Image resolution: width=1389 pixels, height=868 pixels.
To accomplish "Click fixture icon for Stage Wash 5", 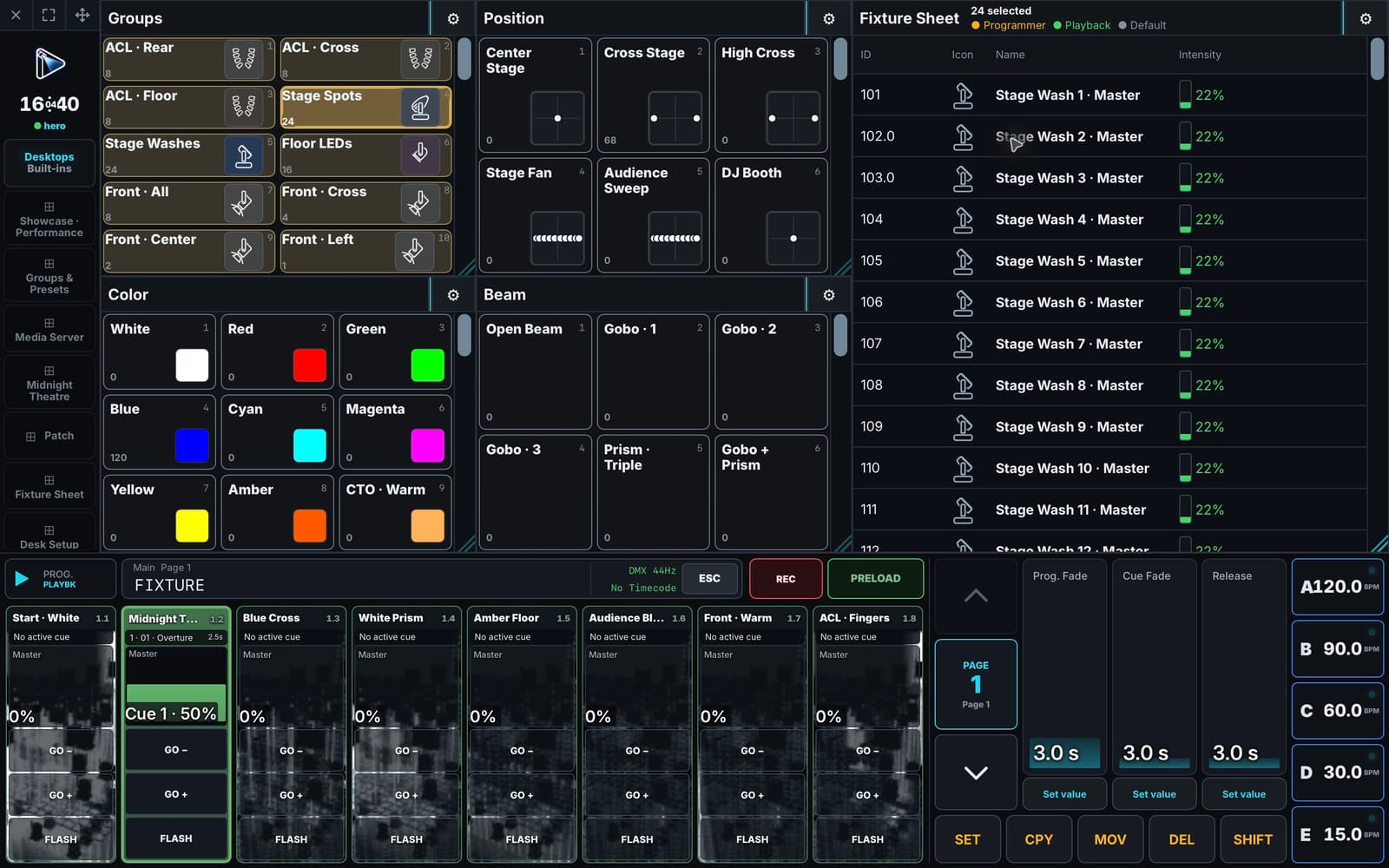I will (963, 260).
